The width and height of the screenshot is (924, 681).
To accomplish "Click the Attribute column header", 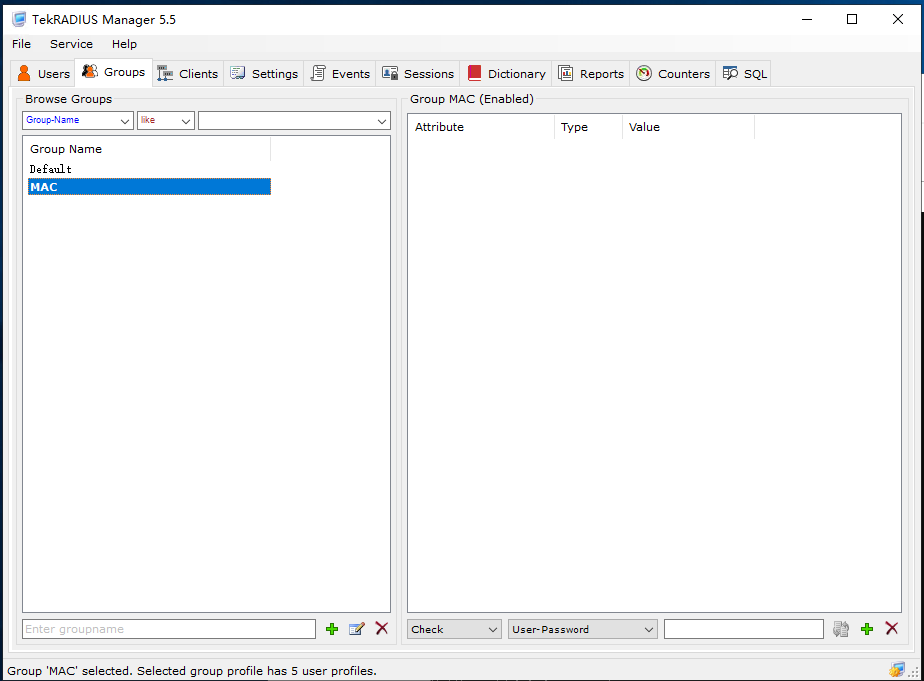I will pyautogui.click(x=481, y=127).
